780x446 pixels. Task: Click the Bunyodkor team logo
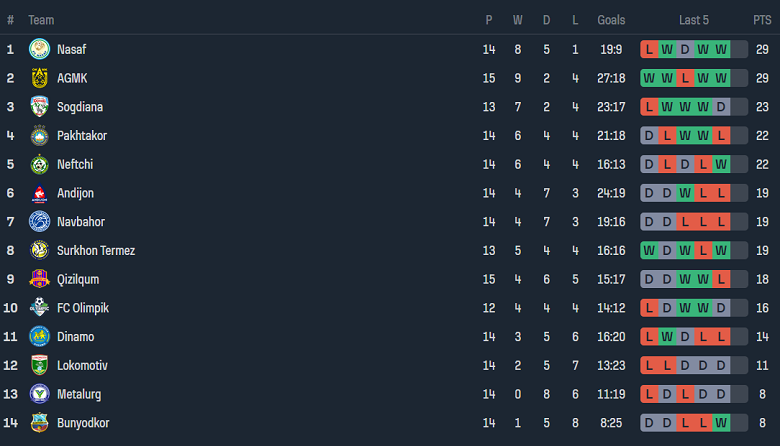coord(39,423)
